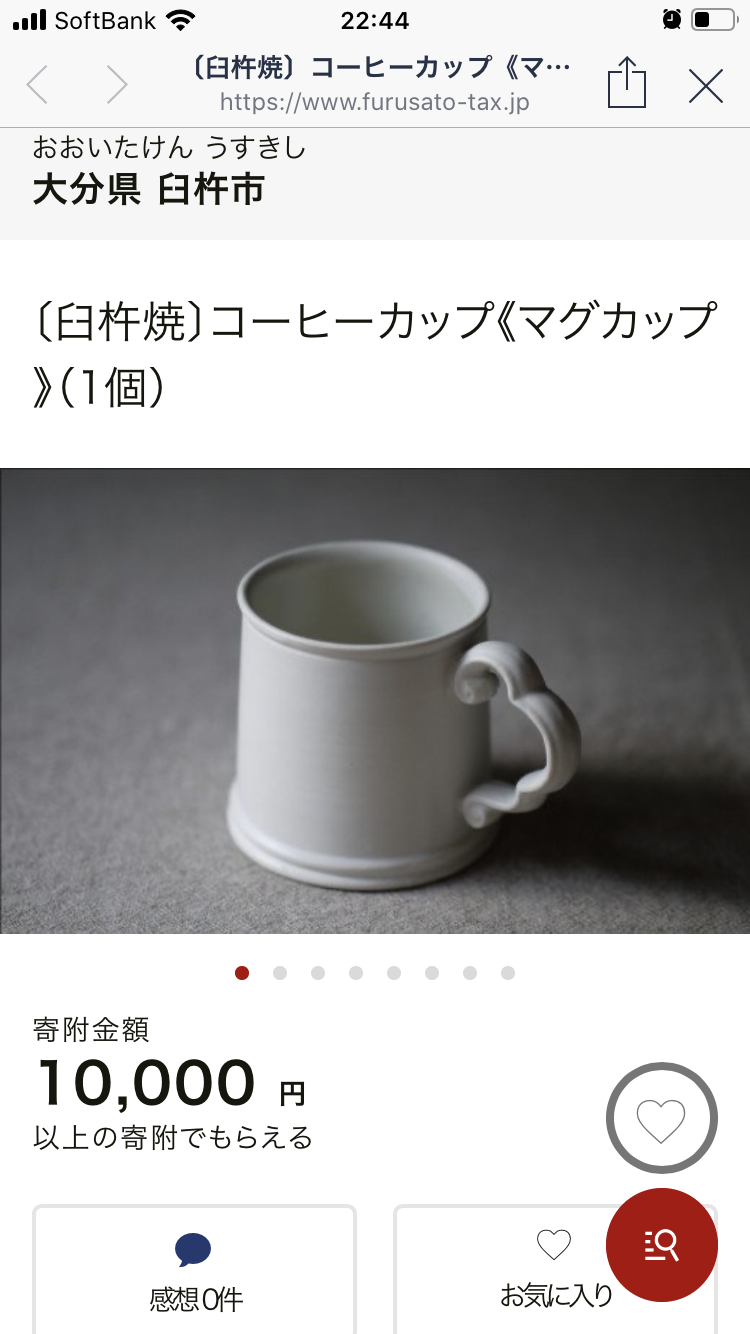Select the sixth carousel dot
The height and width of the screenshot is (1334, 750).
[x=432, y=973]
